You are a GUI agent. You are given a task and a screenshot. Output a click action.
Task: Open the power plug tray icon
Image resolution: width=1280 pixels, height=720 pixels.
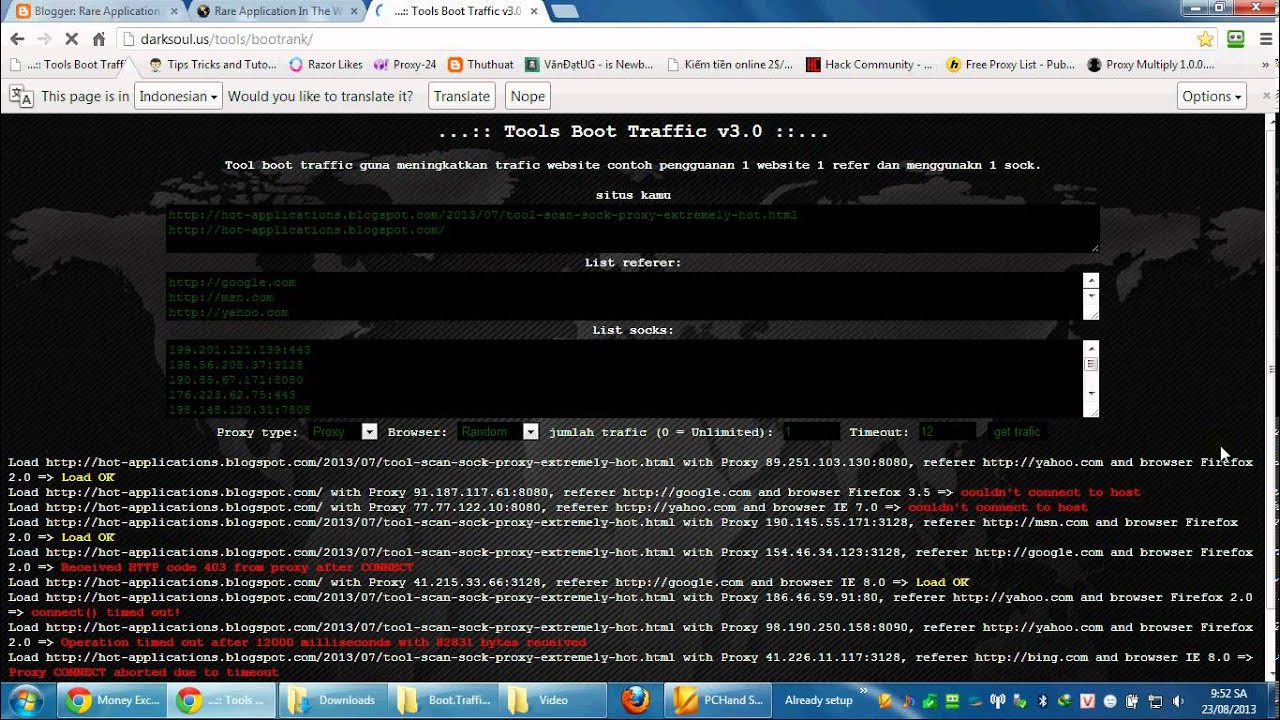click(1133, 700)
